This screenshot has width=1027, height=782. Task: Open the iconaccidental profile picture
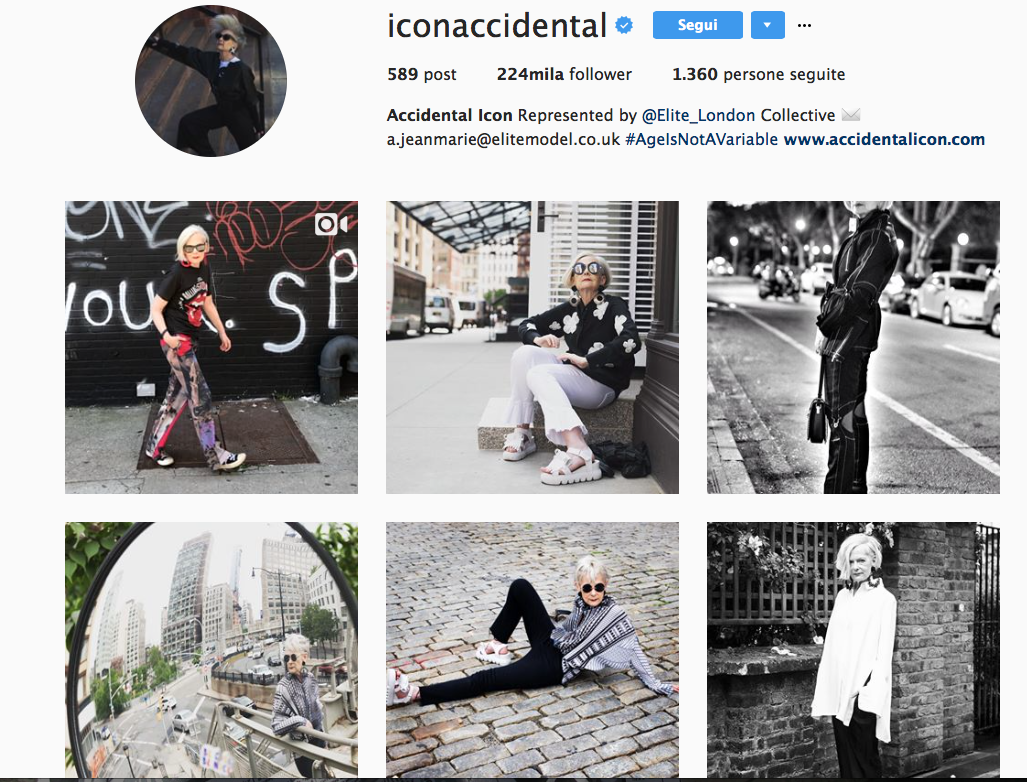click(x=211, y=81)
